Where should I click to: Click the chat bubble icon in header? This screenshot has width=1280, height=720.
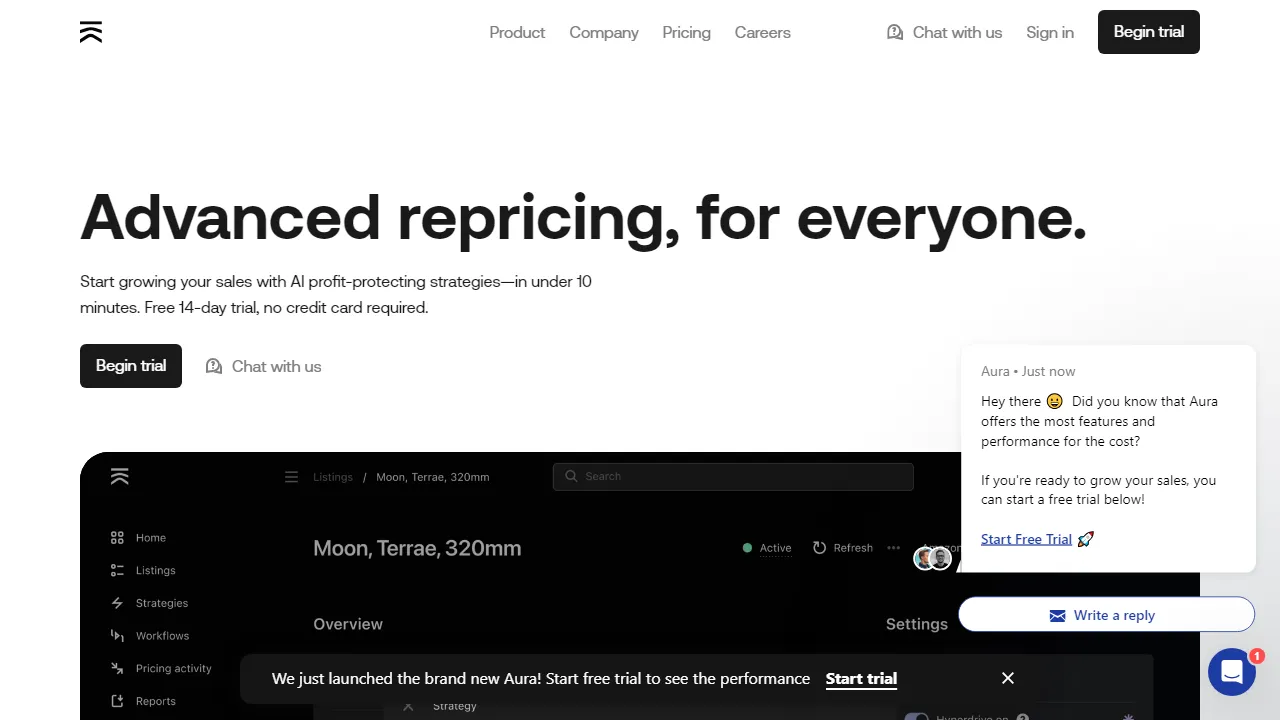(895, 32)
